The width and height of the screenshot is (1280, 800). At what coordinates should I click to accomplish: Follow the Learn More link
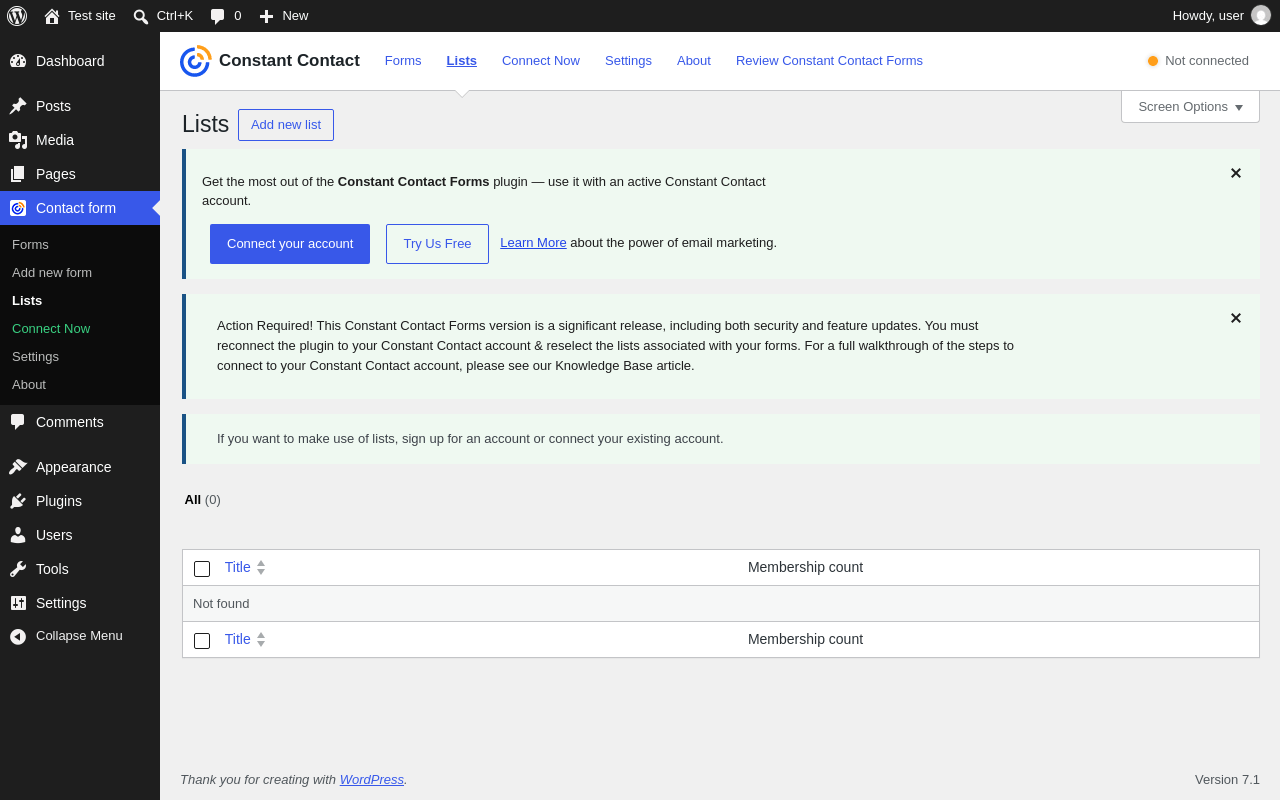(533, 243)
